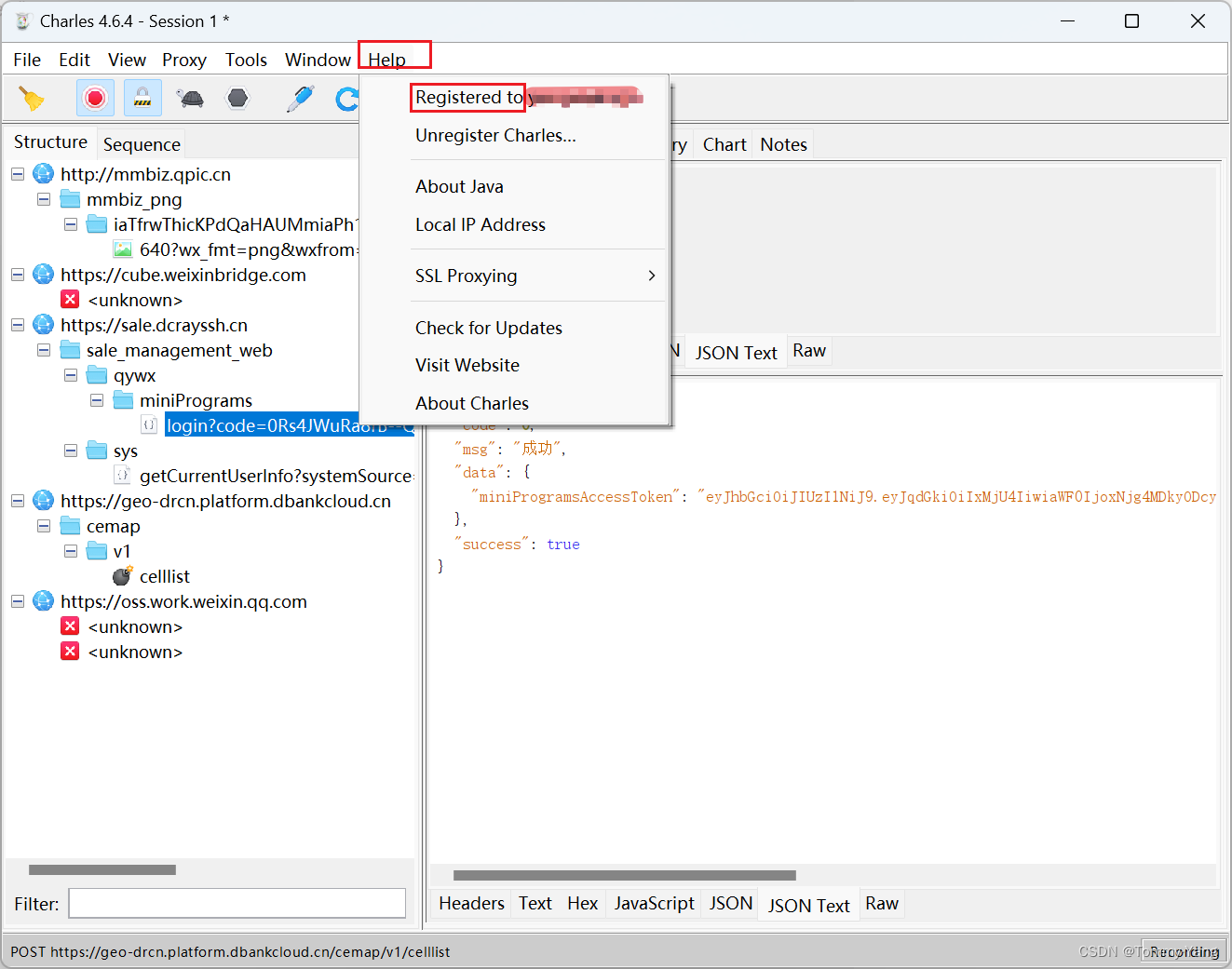Click the sys folder icon
The image size is (1232, 969).
(x=97, y=450)
